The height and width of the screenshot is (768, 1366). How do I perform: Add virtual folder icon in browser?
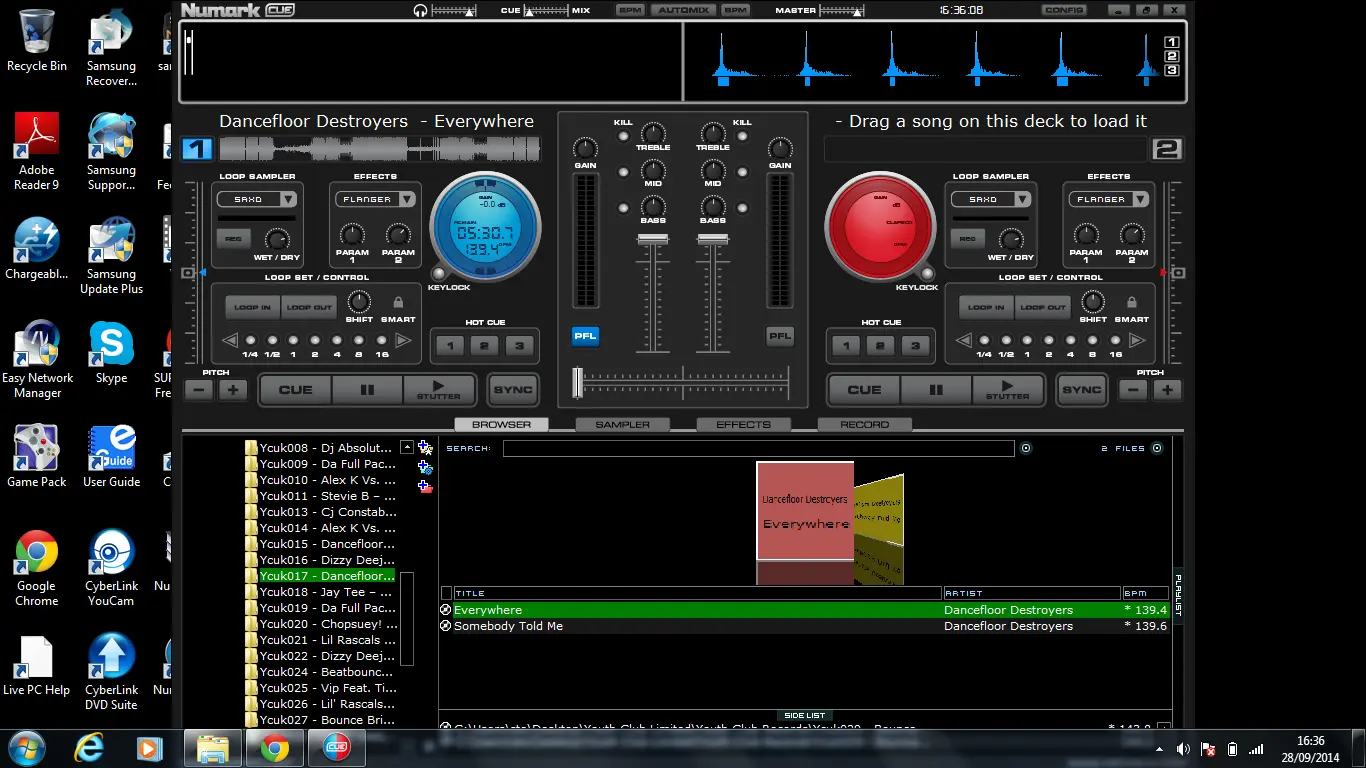(x=425, y=448)
